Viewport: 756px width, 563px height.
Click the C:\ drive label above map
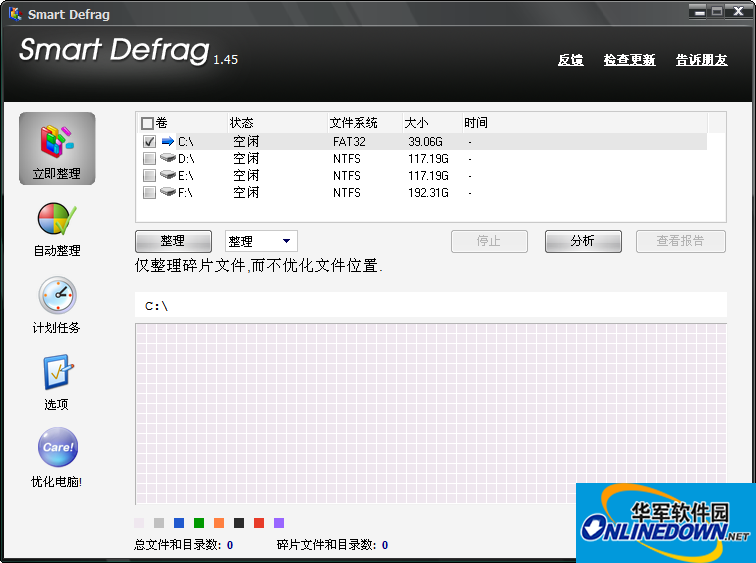(x=156, y=306)
